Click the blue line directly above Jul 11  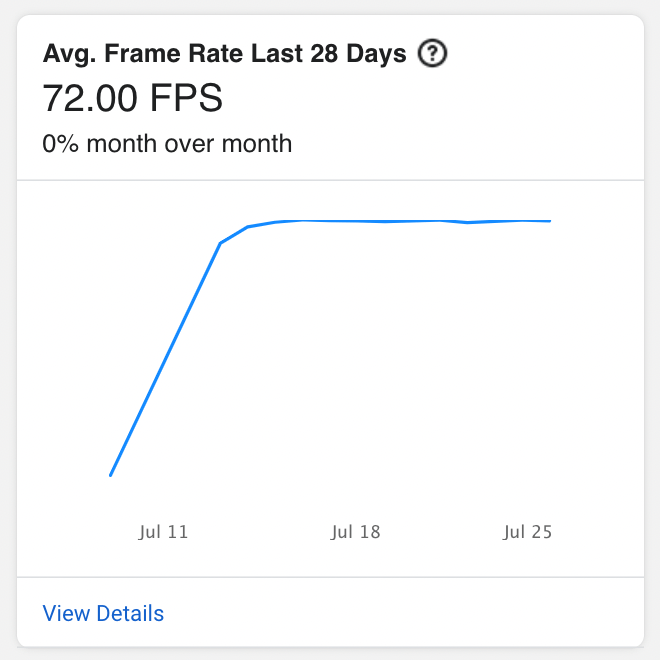(163, 364)
